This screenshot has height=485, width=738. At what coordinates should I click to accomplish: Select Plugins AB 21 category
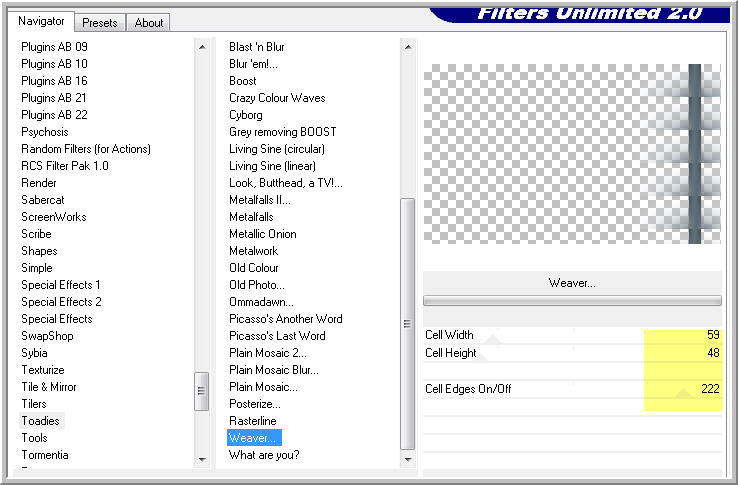(55, 98)
